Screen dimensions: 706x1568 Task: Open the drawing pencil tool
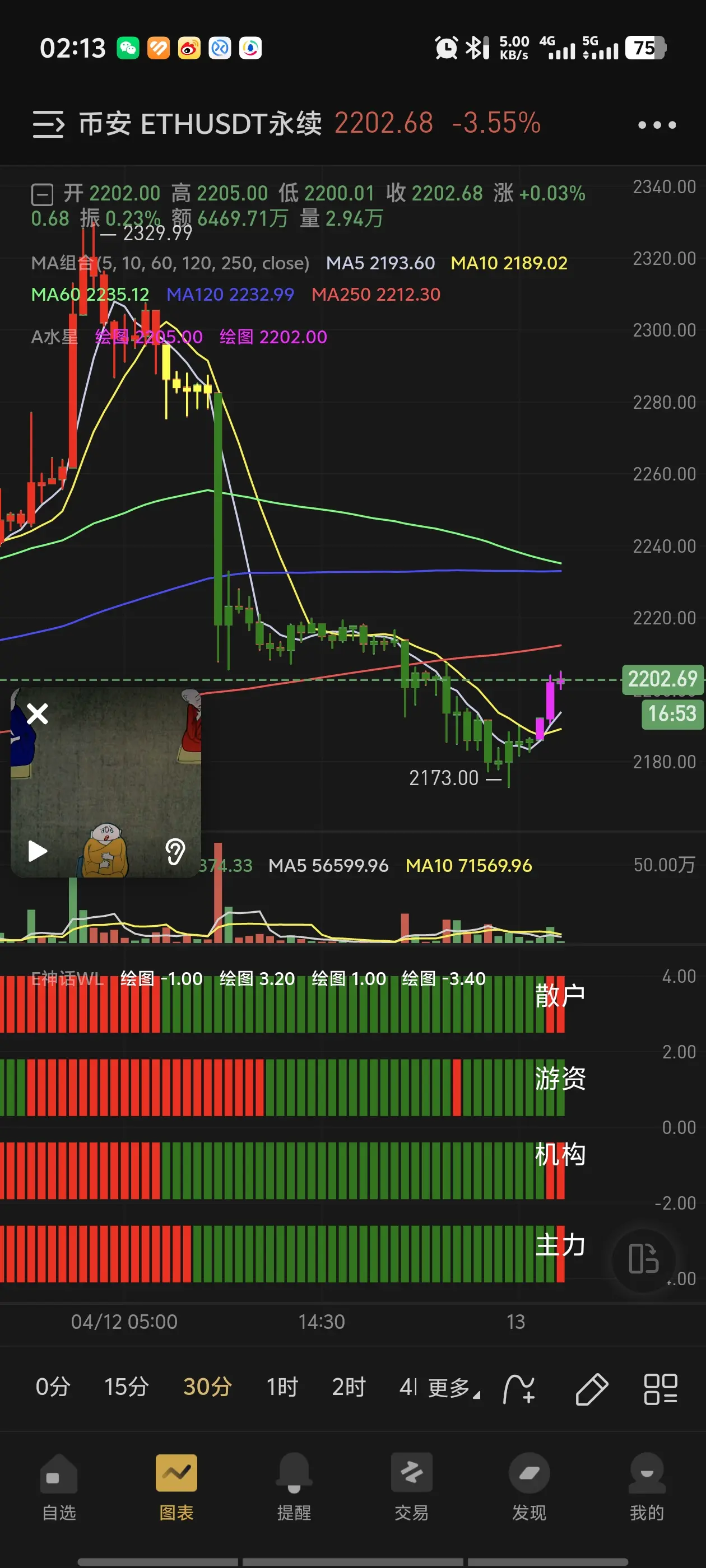(x=592, y=1389)
